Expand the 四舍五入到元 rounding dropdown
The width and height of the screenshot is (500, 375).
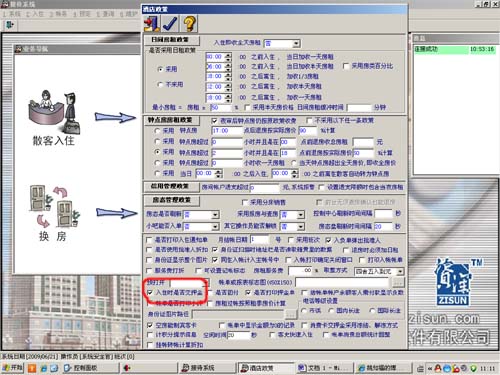[400, 271]
